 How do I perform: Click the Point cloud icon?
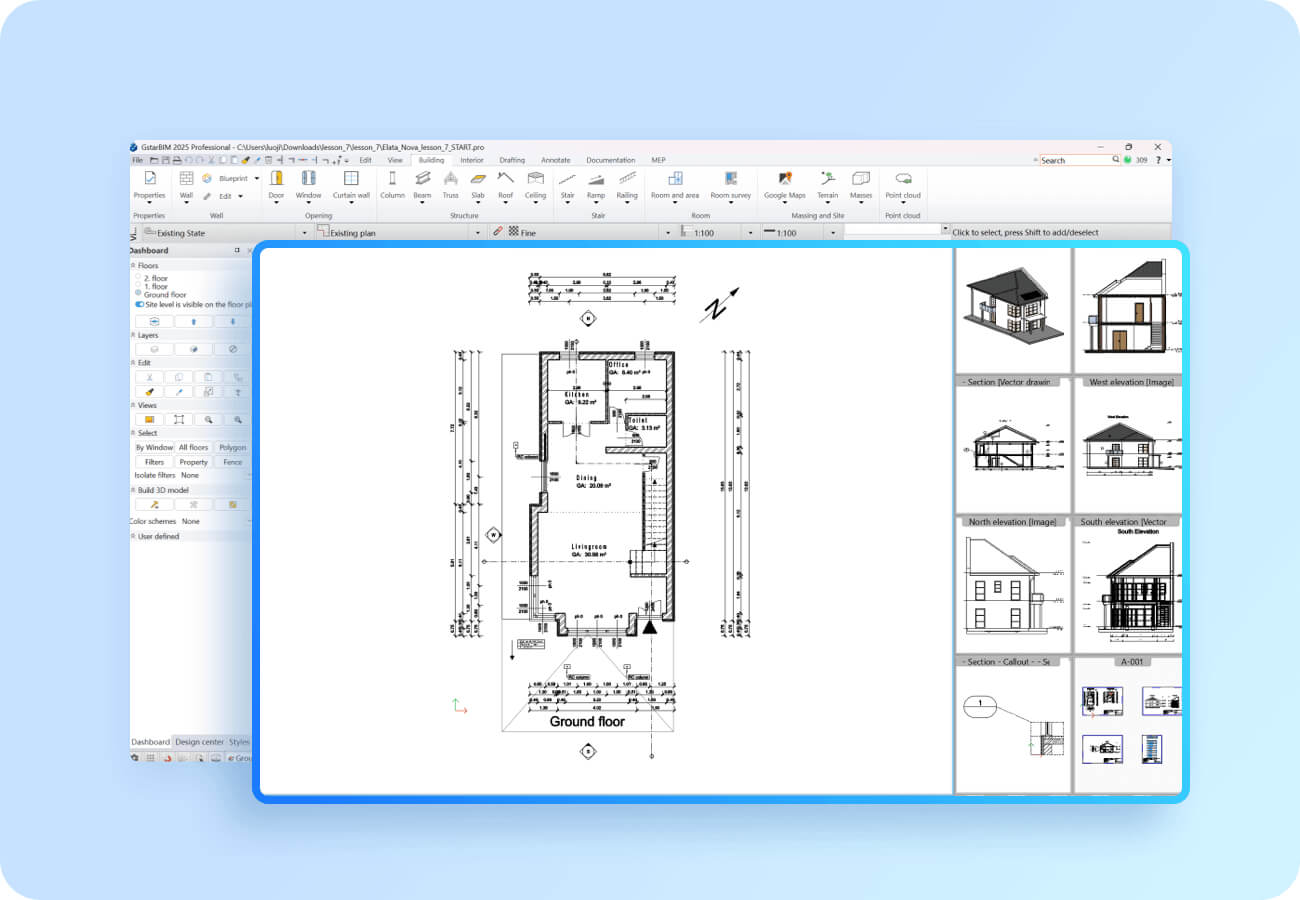902,179
